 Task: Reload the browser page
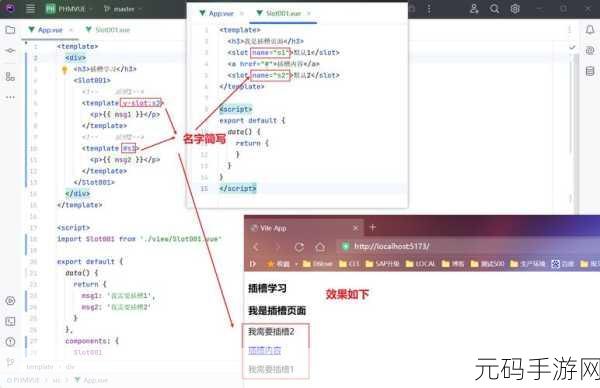tap(299, 247)
